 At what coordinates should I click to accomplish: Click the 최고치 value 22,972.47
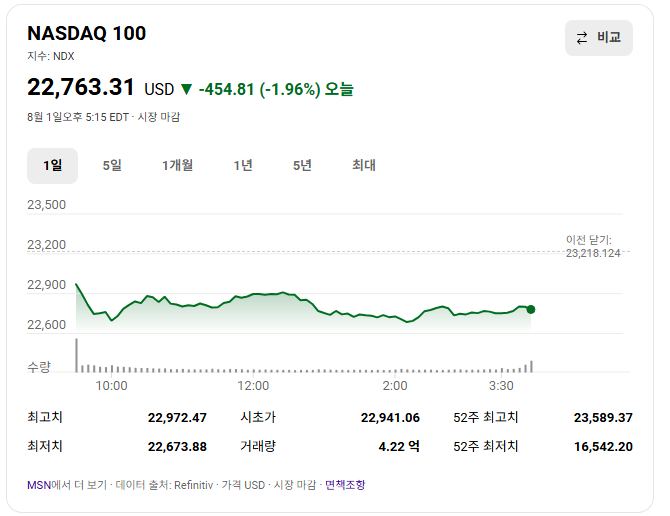point(177,418)
